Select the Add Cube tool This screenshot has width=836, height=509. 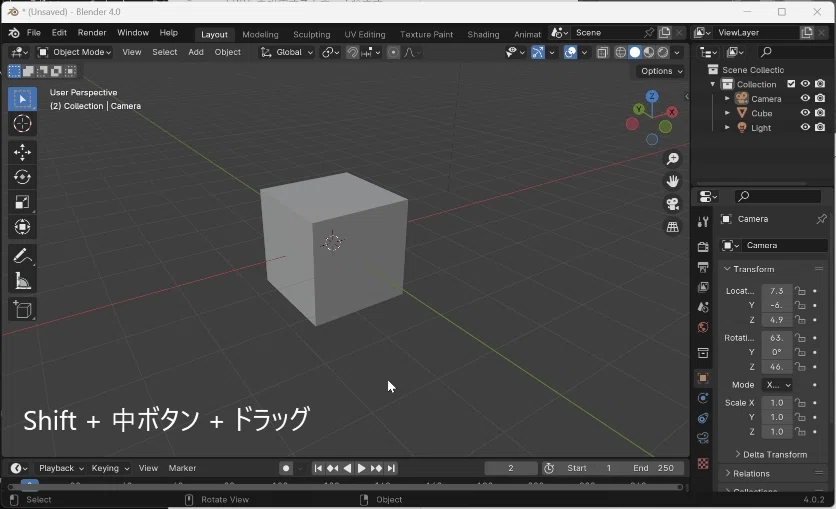[x=22, y=310]
